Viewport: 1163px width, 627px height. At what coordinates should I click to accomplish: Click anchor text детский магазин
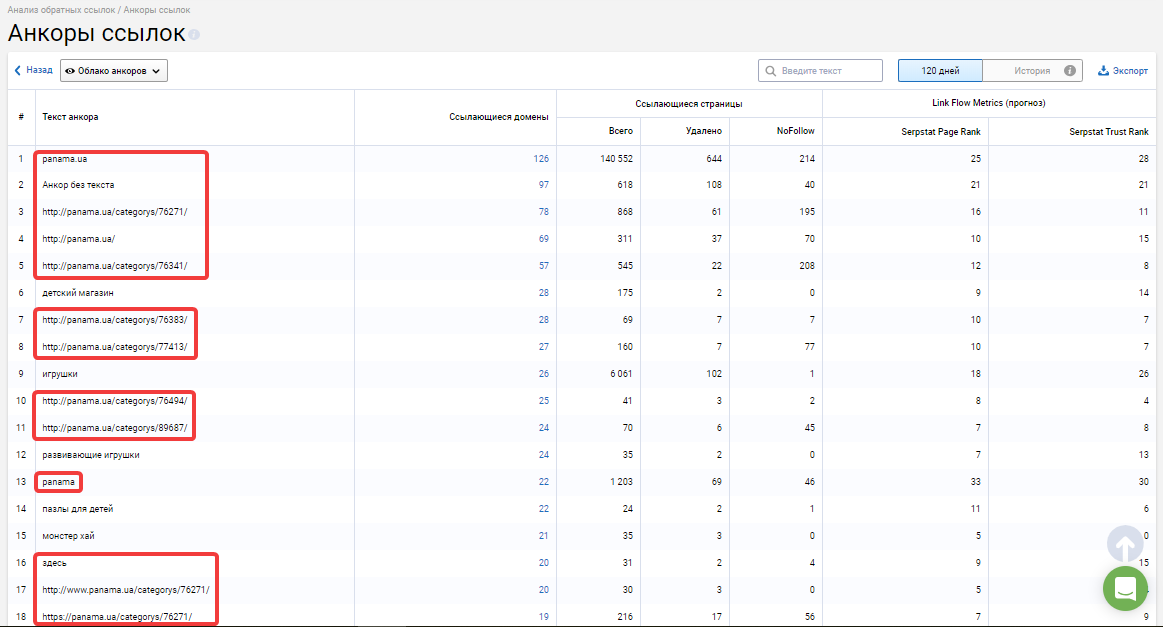pyautogui.click(x=78, y=293)
